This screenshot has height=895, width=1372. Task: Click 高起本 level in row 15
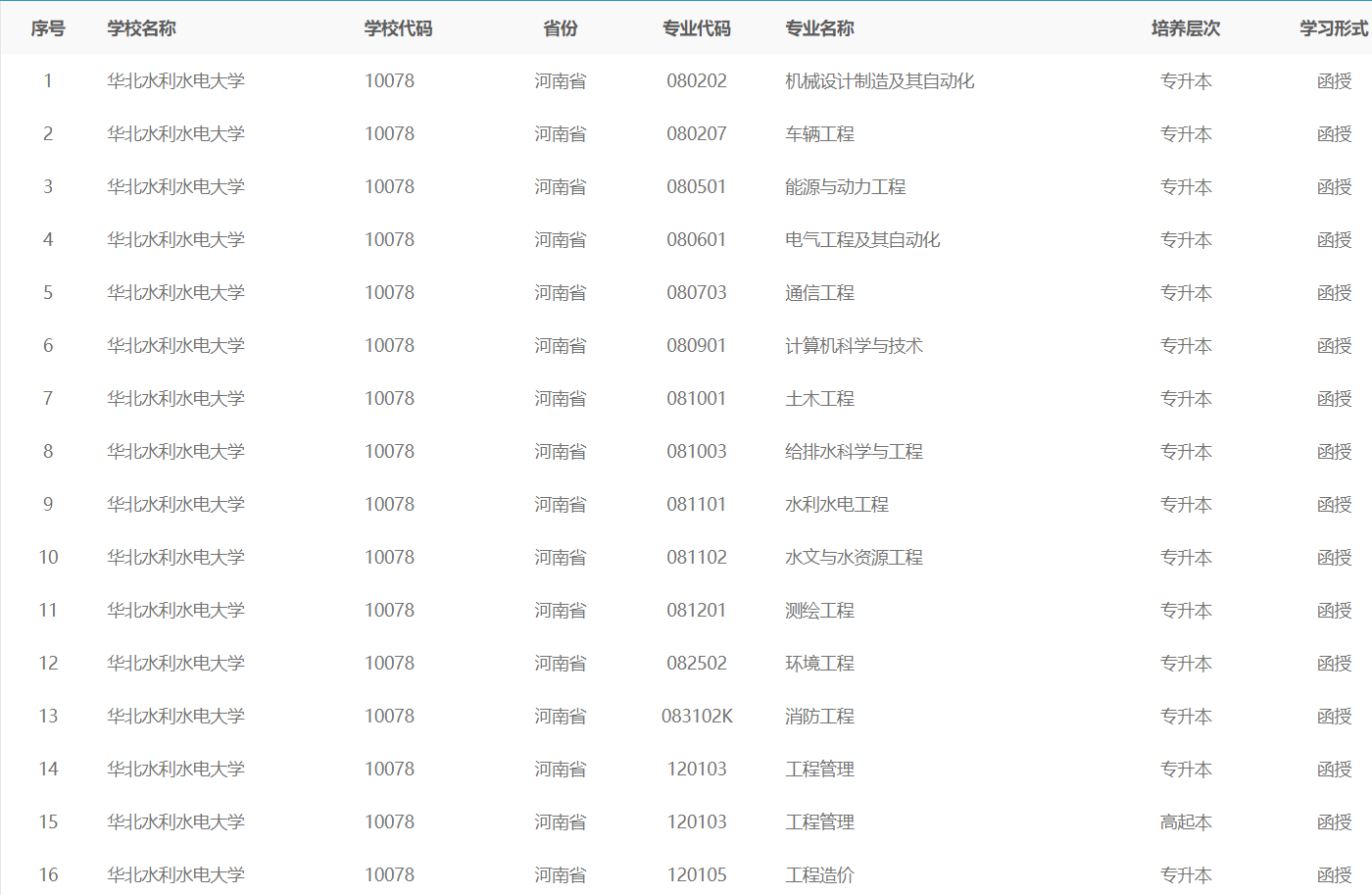[1186, 822]
